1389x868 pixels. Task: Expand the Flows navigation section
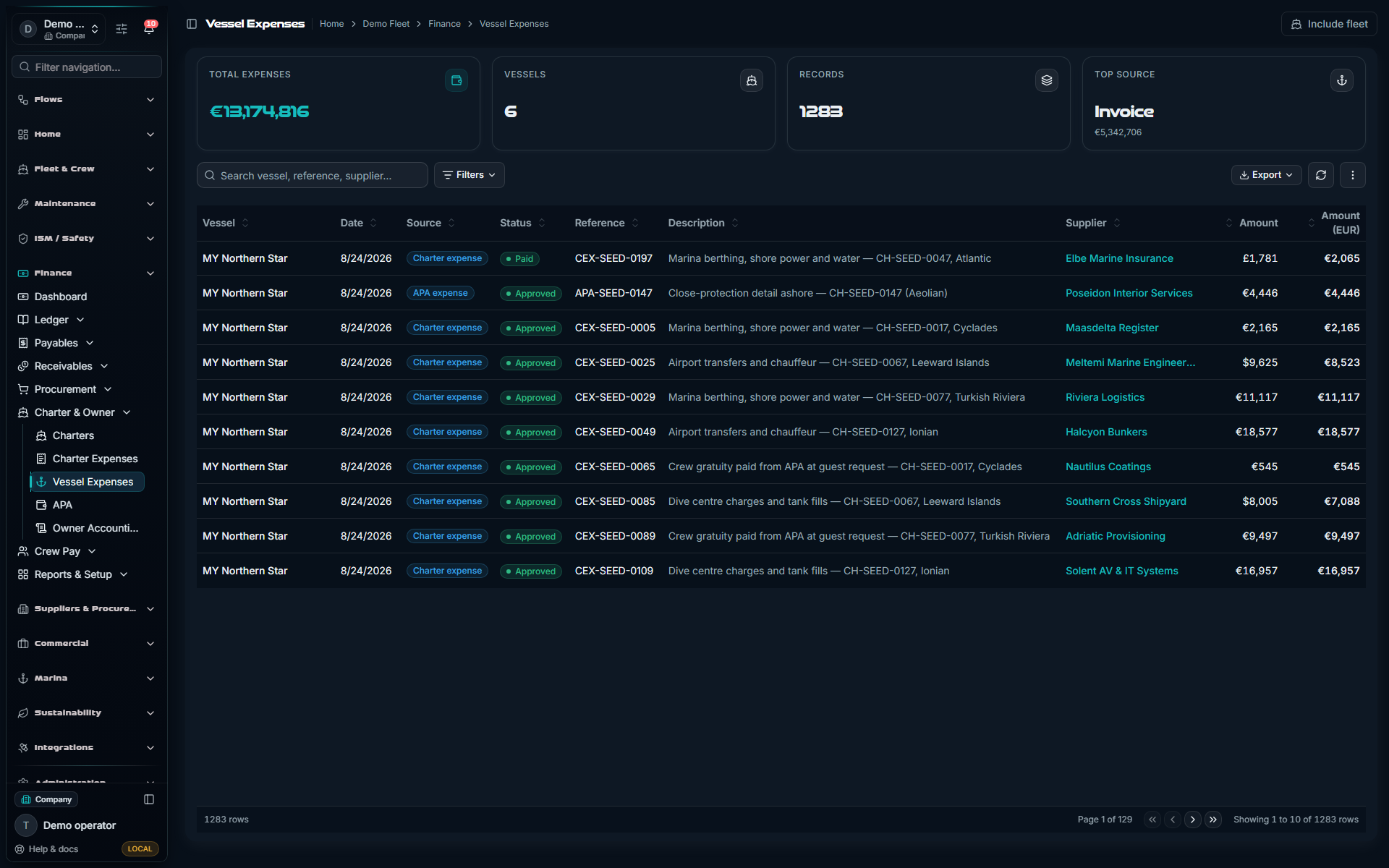[86, 100]
